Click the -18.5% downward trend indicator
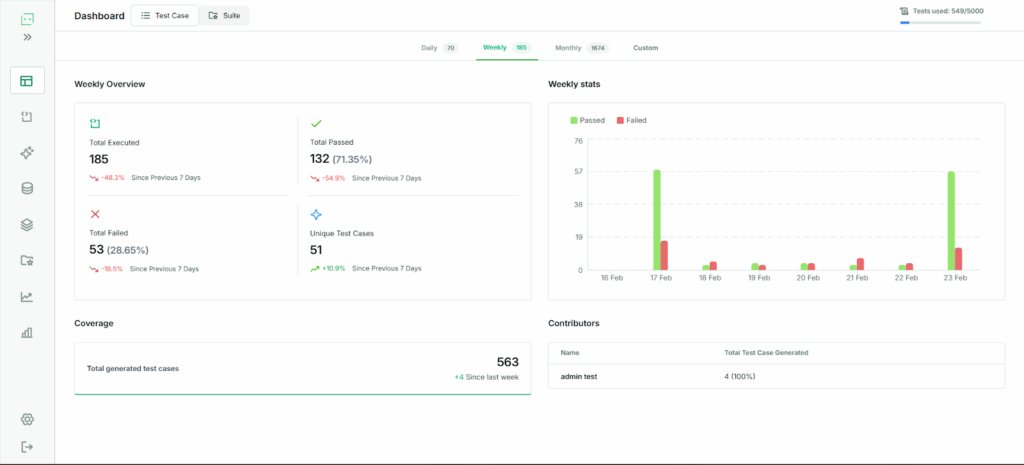This screenshot has width=1024, height=465. pyautogui.click(x=106, y=268)
